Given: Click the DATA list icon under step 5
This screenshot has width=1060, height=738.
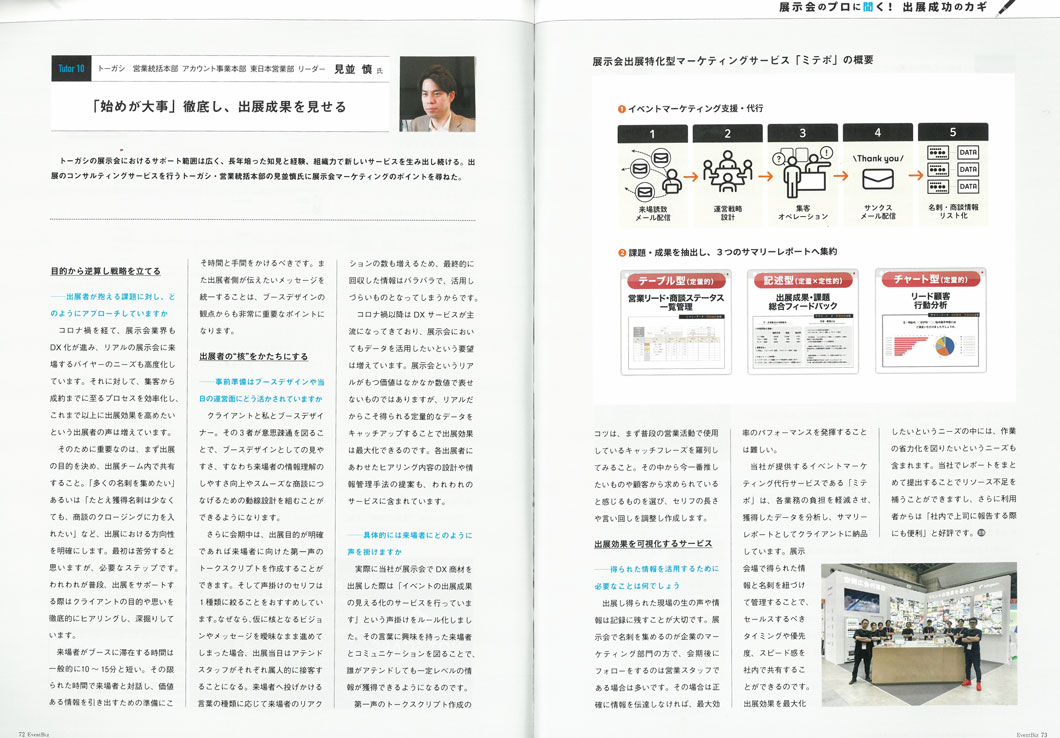Looking at the screenshot, I should pyautogui.click(x=953, y=170).
